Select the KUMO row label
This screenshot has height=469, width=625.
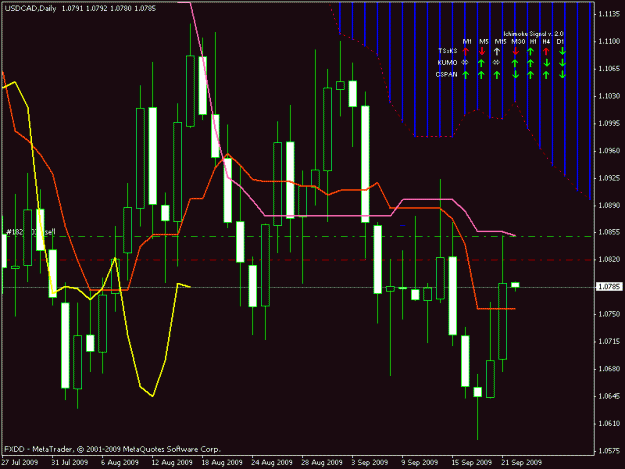pyautogui.click(x=447, y=63)
